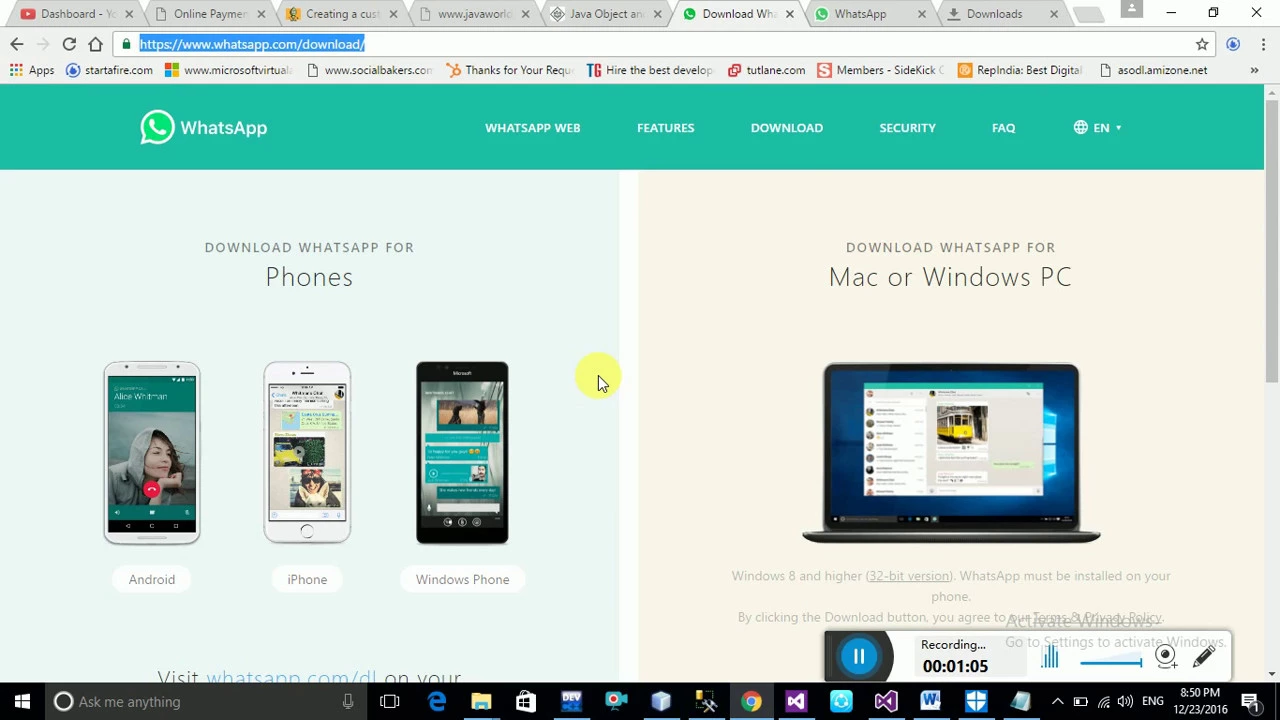The width and height of the screenshot is (1280, 720).
Task: Open the EN language dropdown
Action: pyautogui.click(x=1097, y=128)
